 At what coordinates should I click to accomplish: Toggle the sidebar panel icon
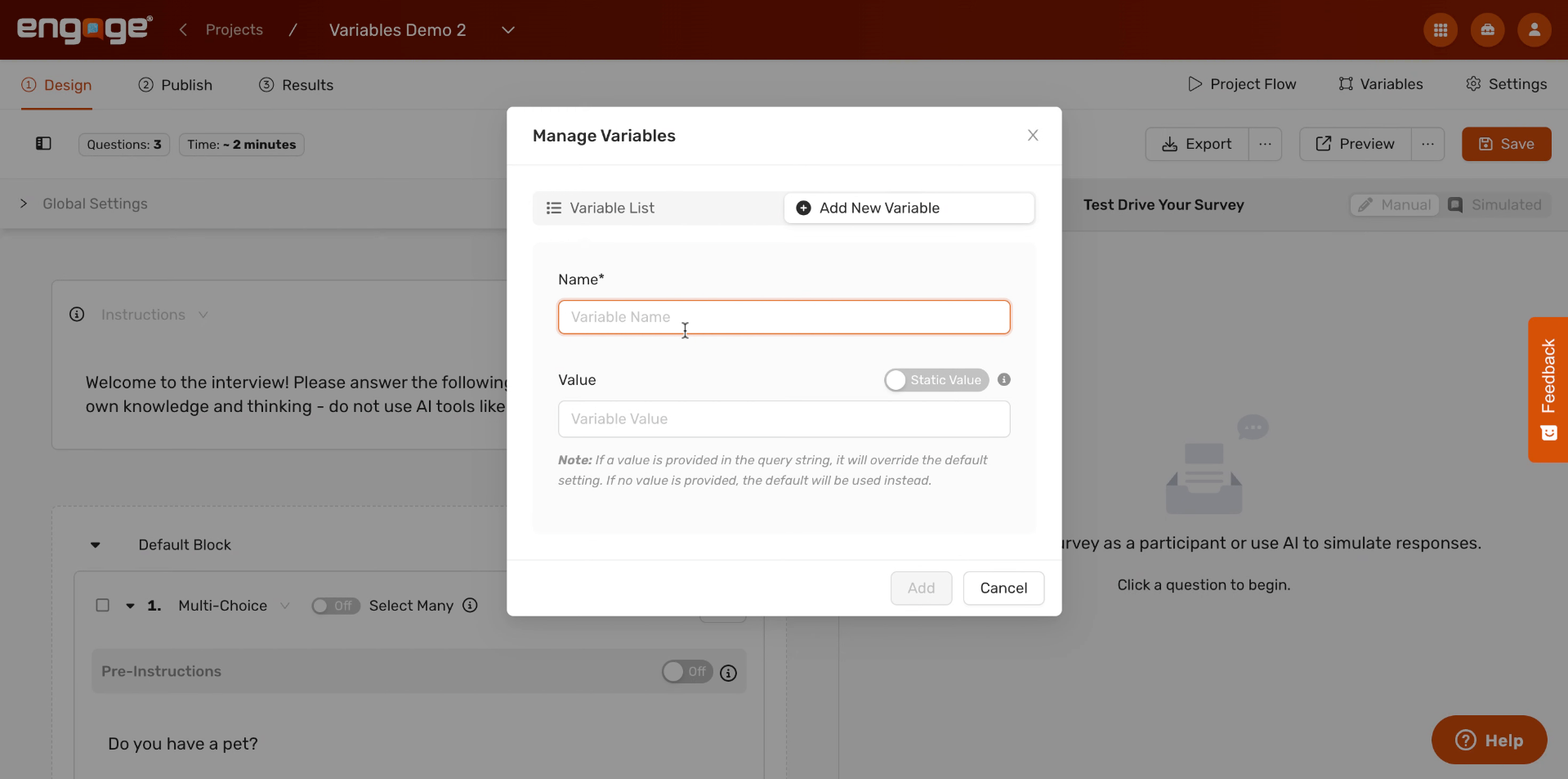pyautogui.click(x=43, y=144)
